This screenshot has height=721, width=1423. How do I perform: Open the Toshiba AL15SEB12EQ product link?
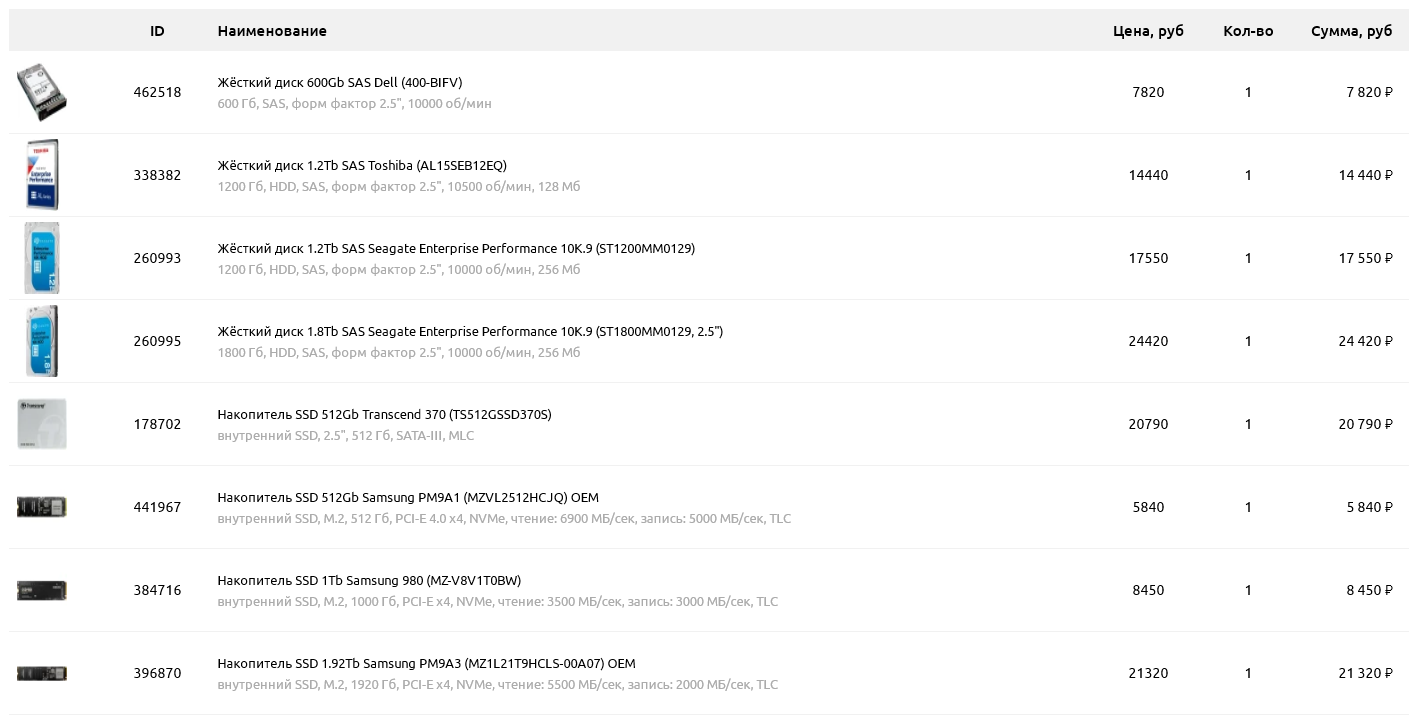click(x=363, y=165)
